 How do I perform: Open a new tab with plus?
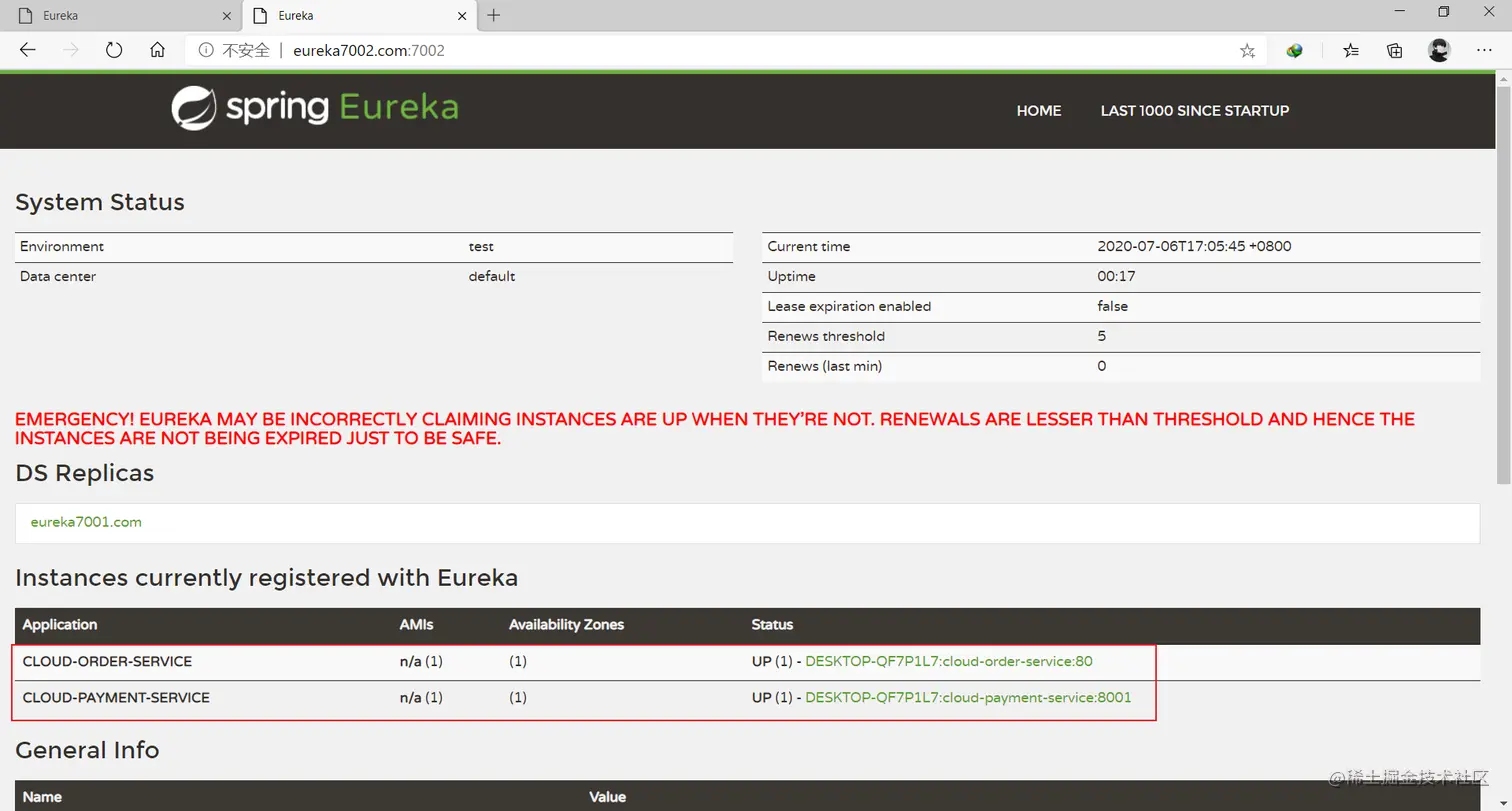tap(493, 15)
